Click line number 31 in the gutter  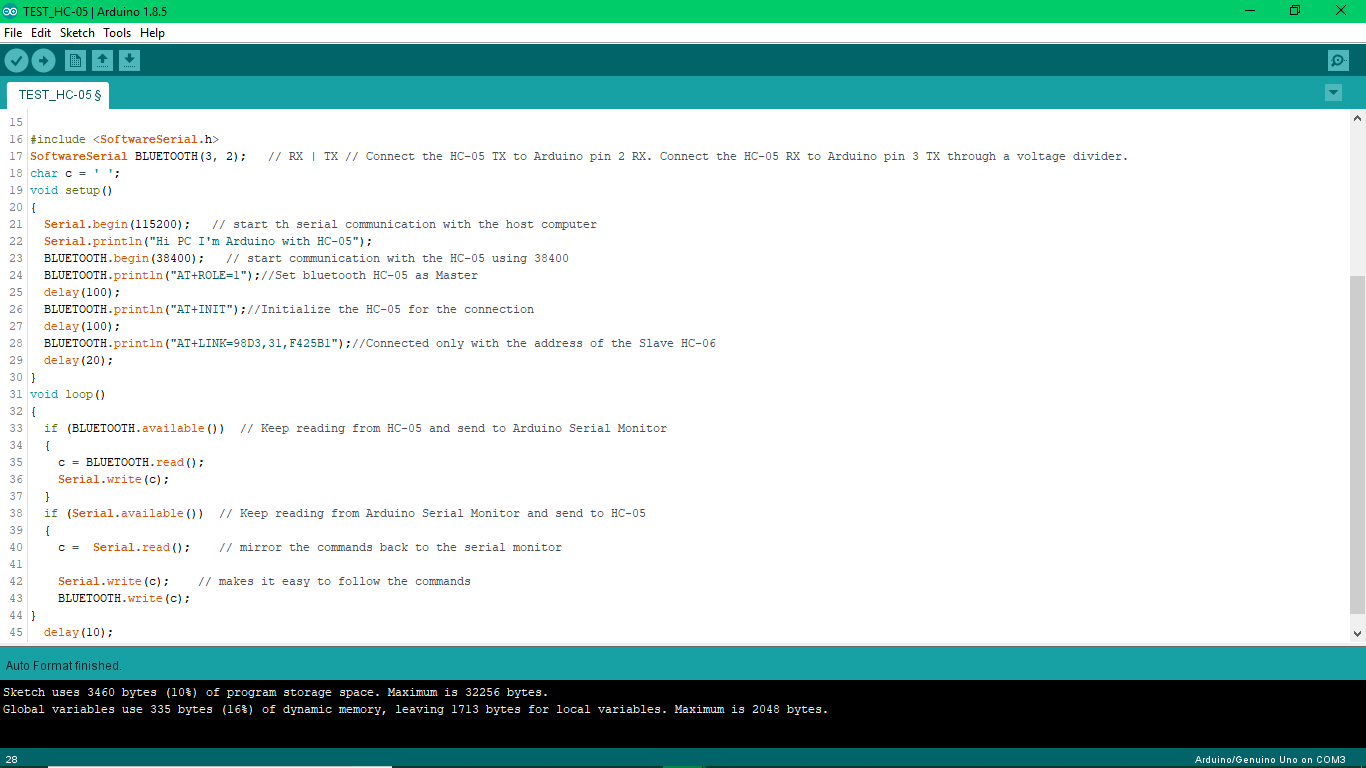[x=15, y=395]
